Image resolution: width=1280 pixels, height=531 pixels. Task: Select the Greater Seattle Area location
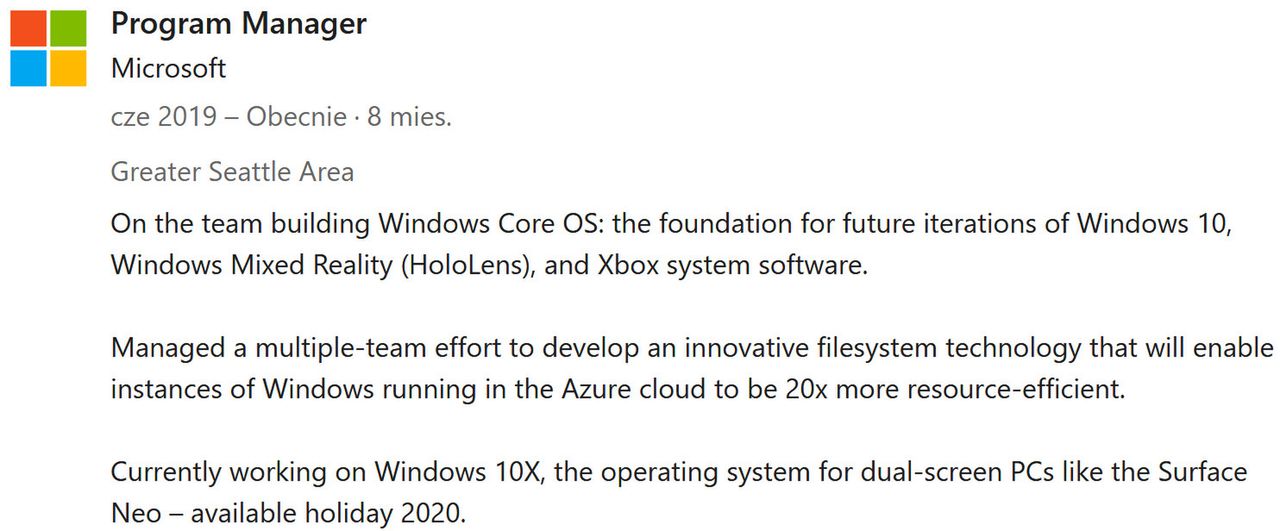232,172
